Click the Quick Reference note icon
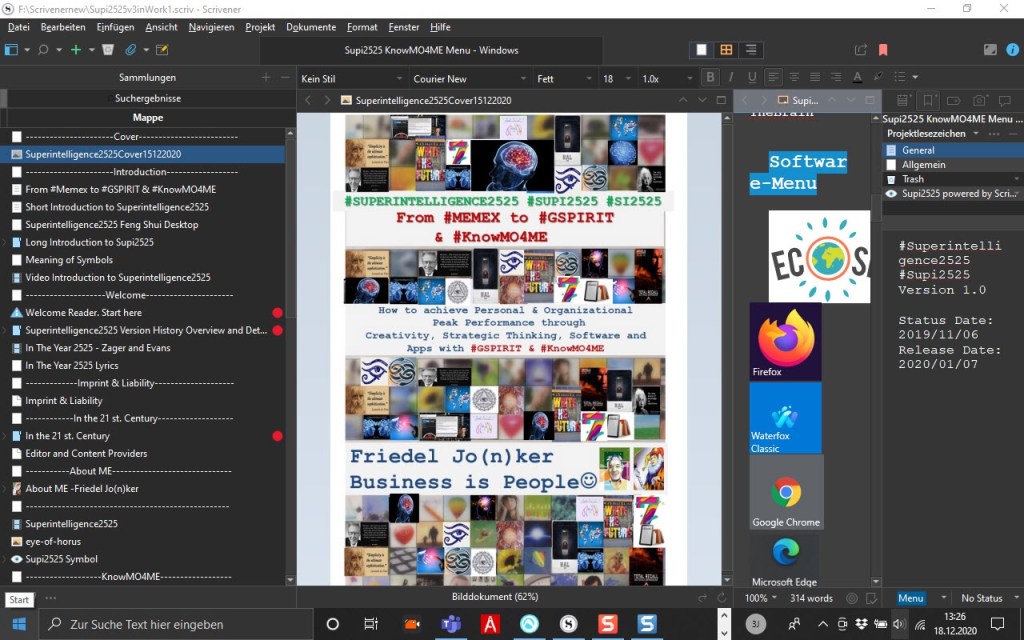Image resolution: width=1024 pixels, height=640 pixels. click(162, 49)
